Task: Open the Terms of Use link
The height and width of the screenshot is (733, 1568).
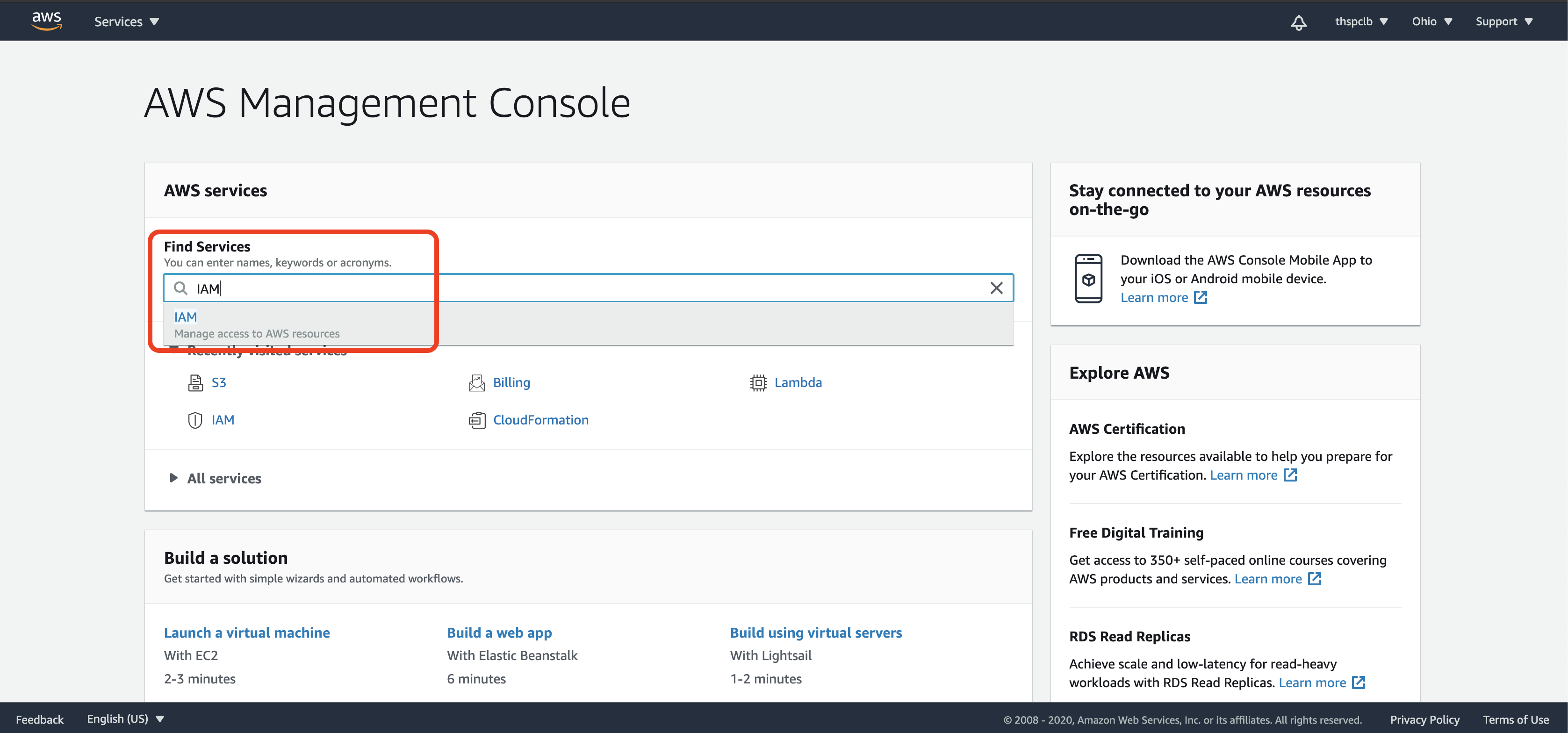Action: click(1516, 719)
